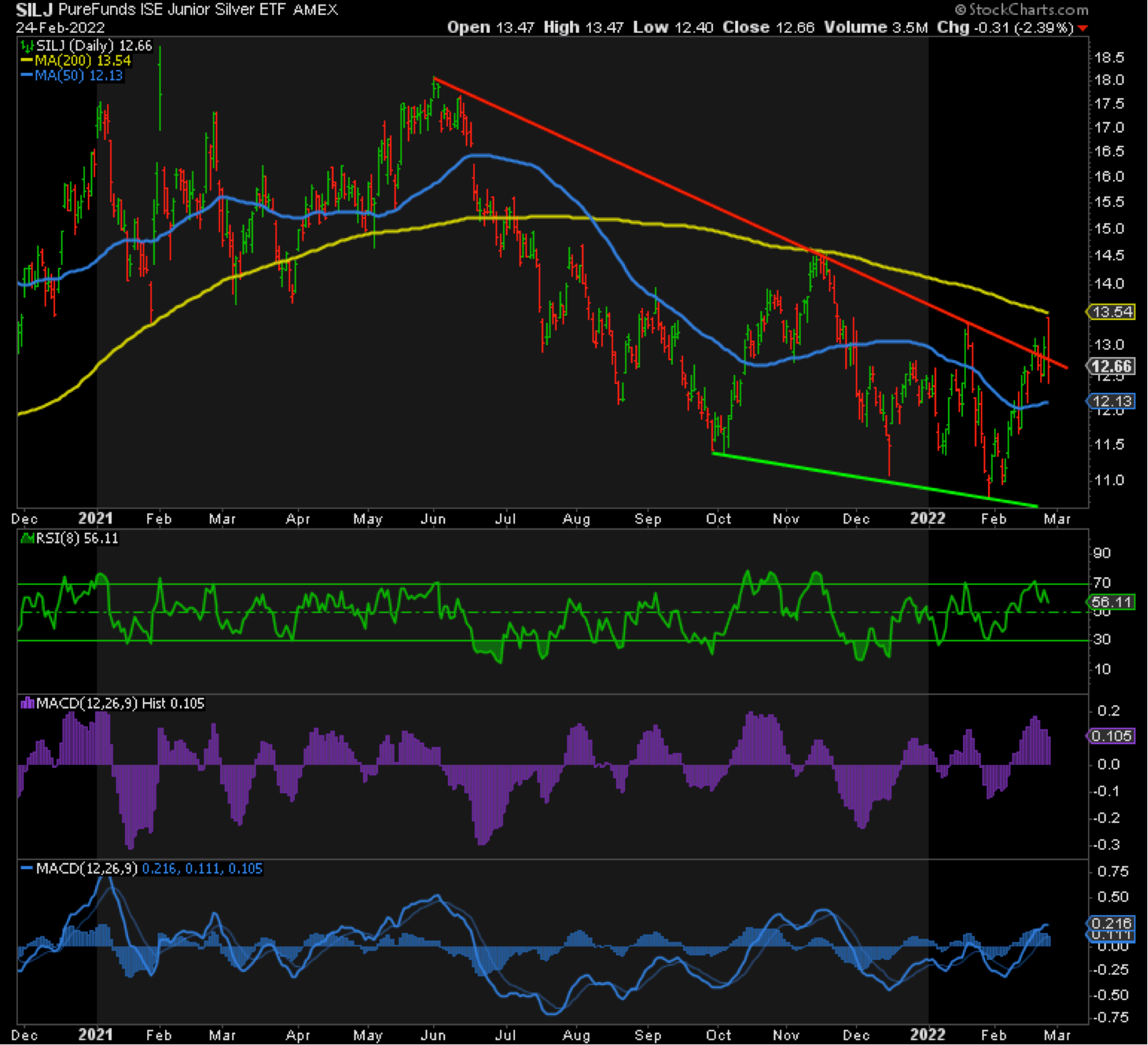Click the MA(200) 13.54 legend entry
The image size is (1148, 1045).
click(x=76, y=61)
